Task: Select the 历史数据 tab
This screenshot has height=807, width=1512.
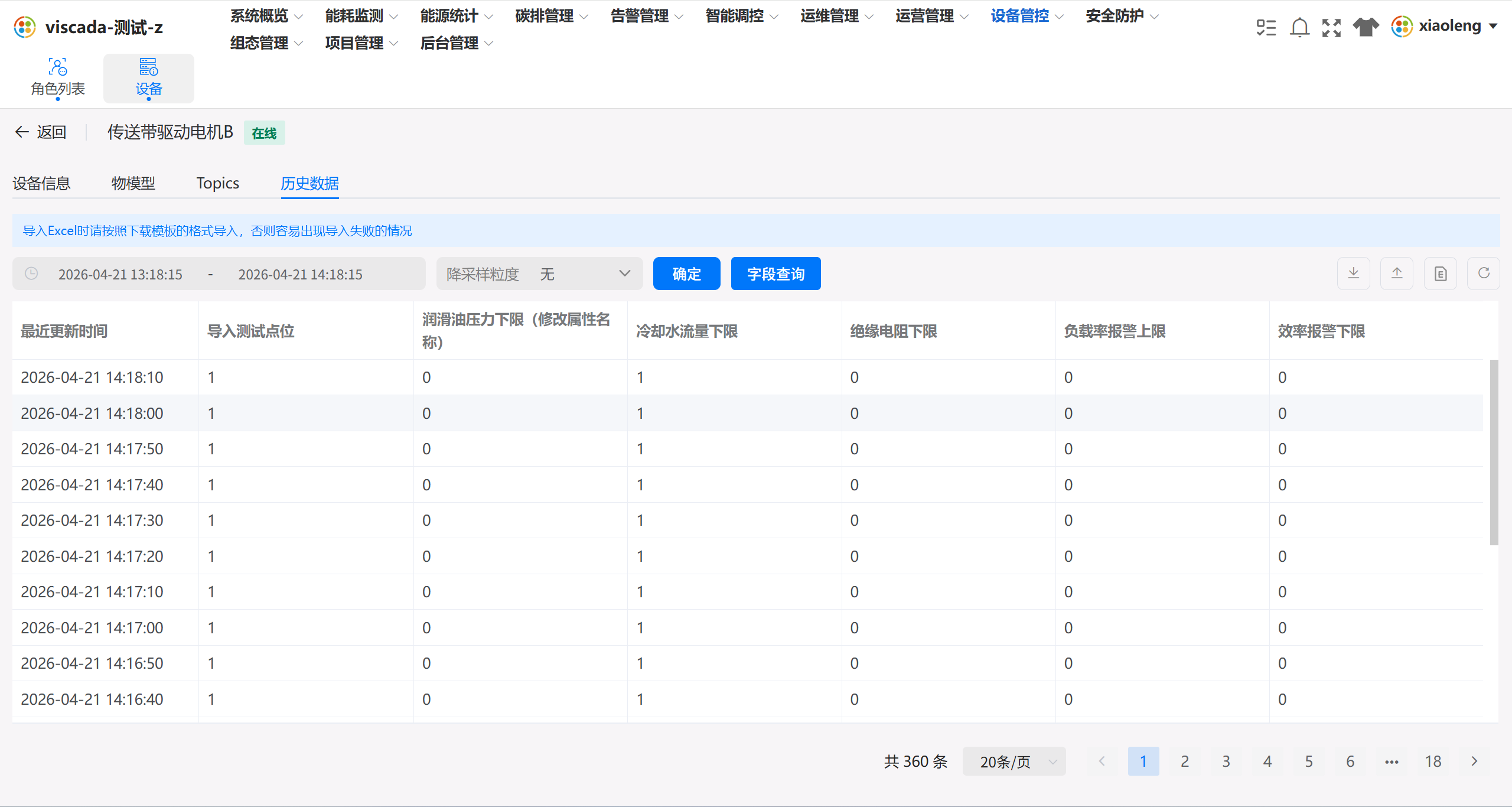Action: click(310, 183)
